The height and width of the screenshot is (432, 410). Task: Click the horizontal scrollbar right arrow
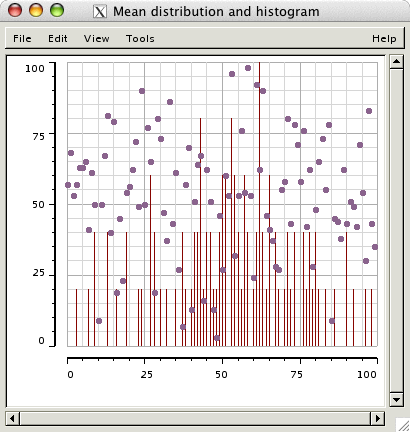(x=377, y=418)
